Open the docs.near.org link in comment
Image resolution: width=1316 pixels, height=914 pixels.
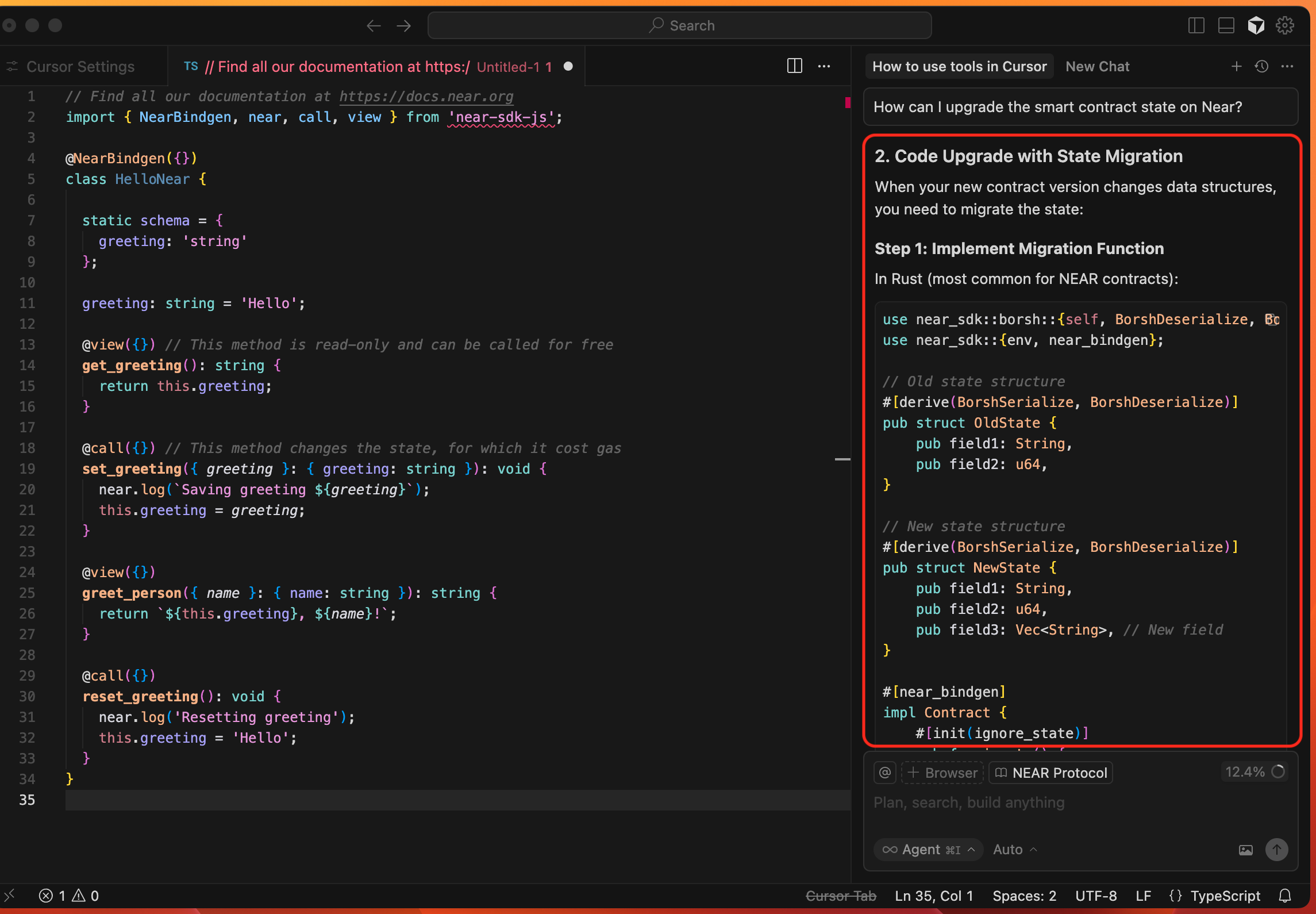pos(425,96)
